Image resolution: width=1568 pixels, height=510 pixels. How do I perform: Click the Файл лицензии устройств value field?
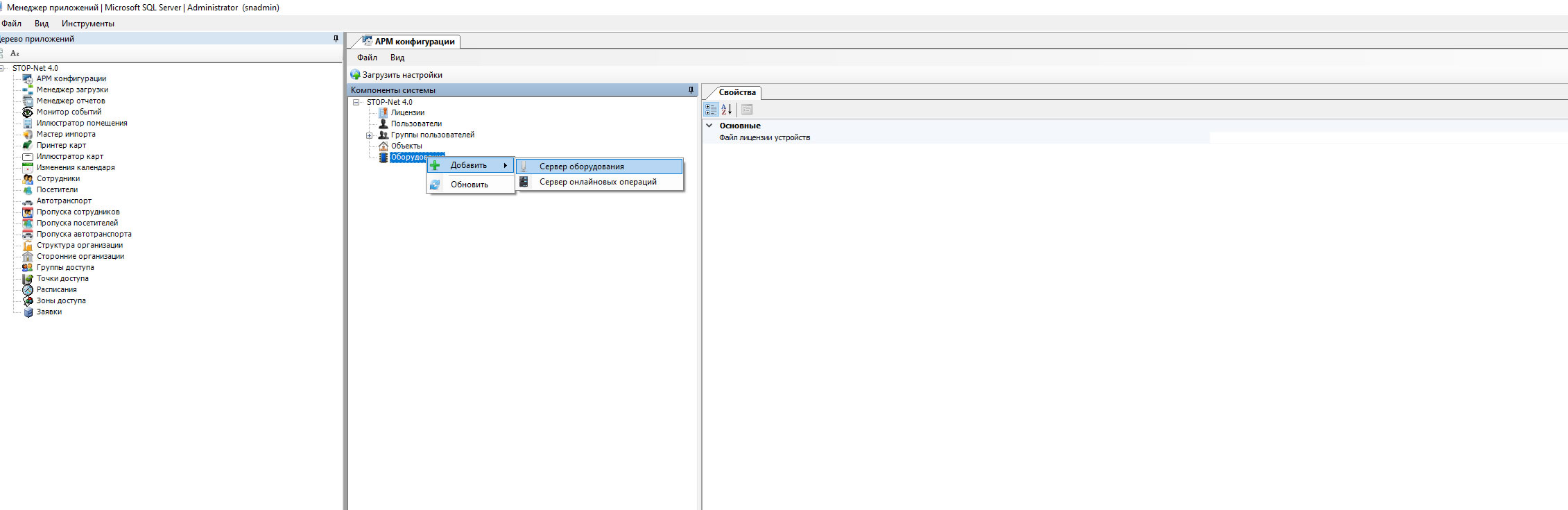coord(1388,137)
